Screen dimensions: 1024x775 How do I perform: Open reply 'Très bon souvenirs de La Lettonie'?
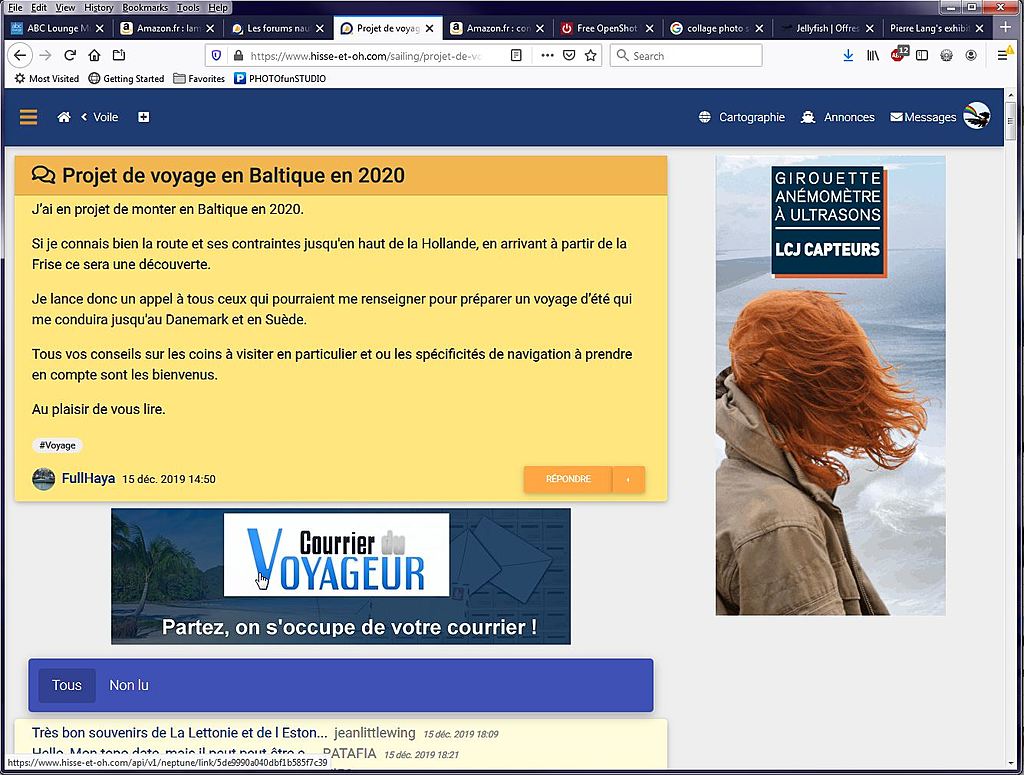coord(180,733)
